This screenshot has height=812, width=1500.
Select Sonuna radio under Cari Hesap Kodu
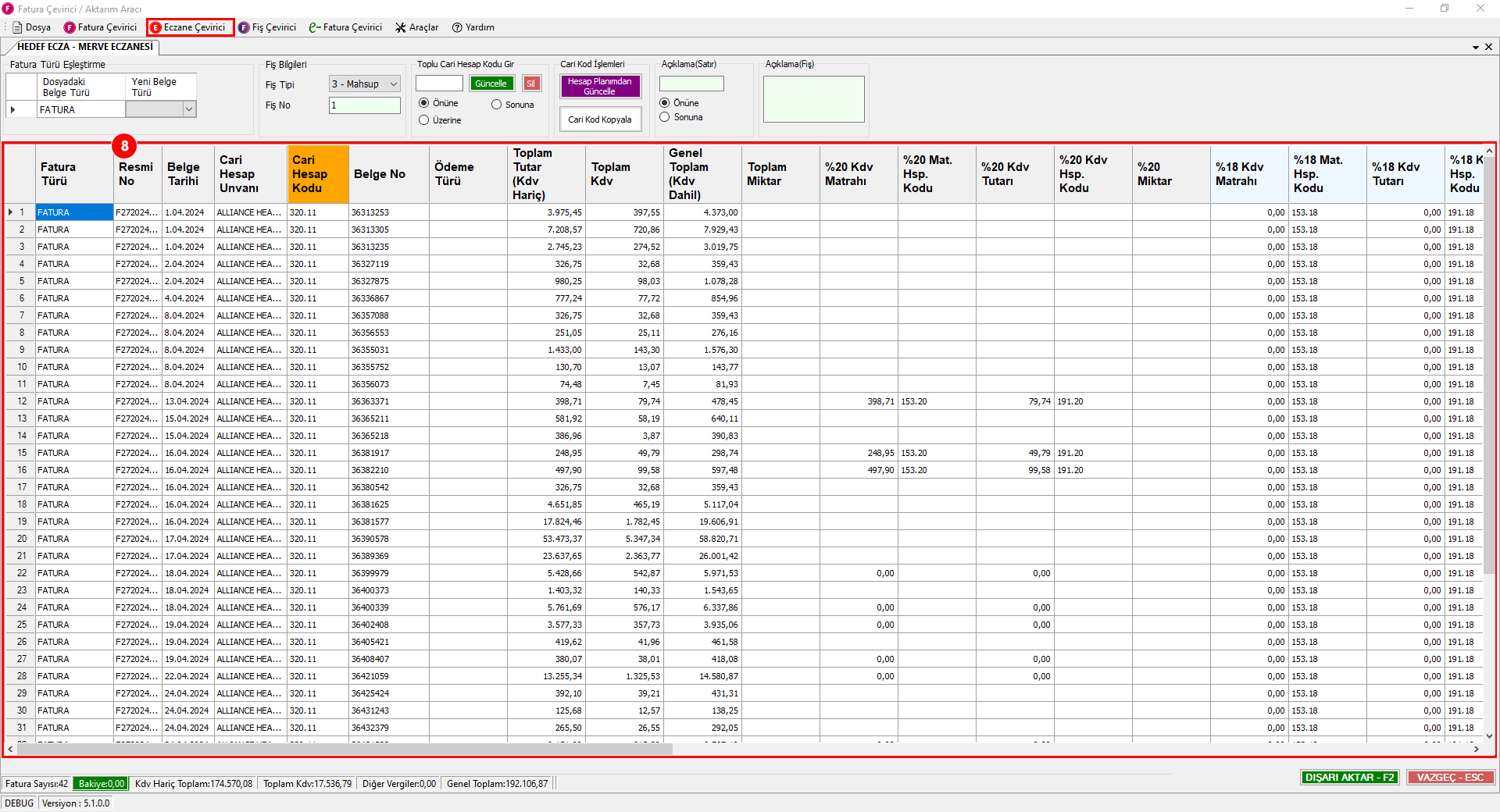tap(496, 105)
